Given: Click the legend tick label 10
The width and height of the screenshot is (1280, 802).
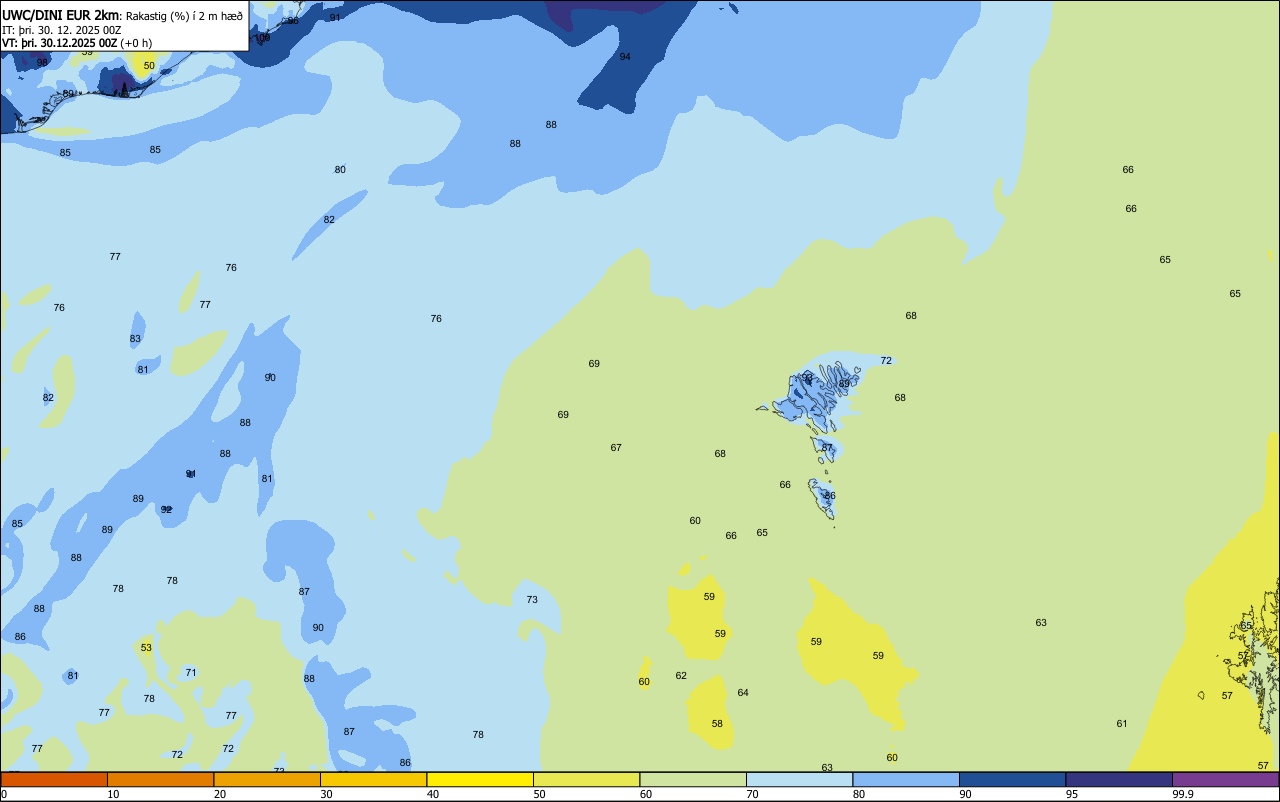Looking at the screenshot, I should coord(113,794).
